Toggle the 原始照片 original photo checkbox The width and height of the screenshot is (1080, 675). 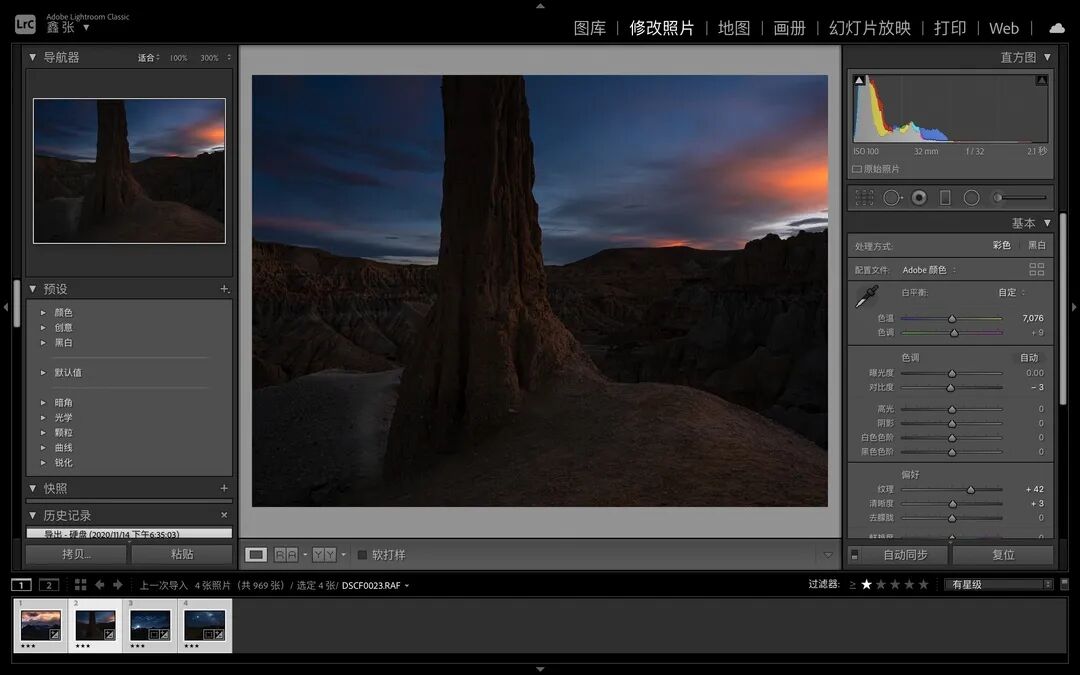pyautogui.click(x=857, y=169)
